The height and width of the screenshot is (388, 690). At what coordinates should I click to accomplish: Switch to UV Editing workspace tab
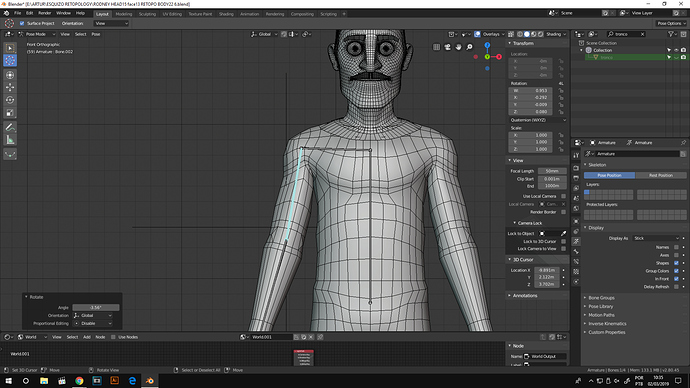pos(172,14)
